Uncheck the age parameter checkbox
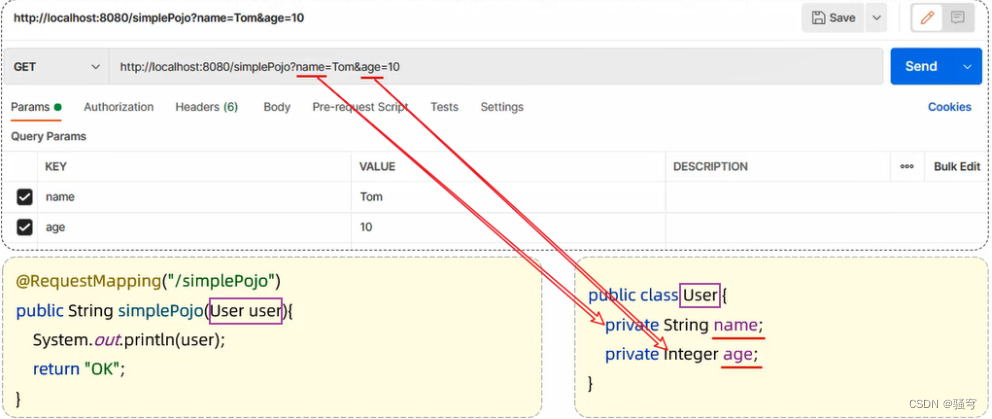 [x=24, y=227]
